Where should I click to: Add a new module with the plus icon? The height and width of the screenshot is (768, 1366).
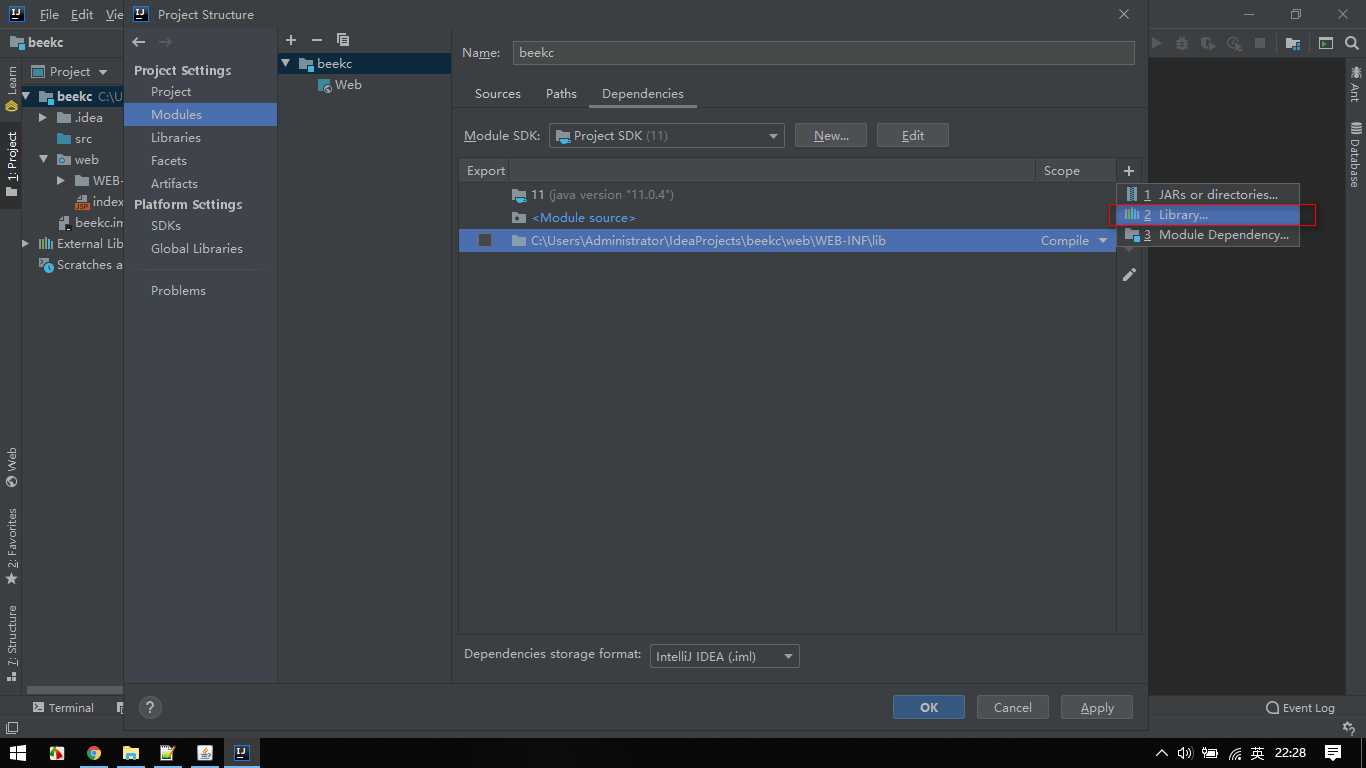tap(291, 40)
